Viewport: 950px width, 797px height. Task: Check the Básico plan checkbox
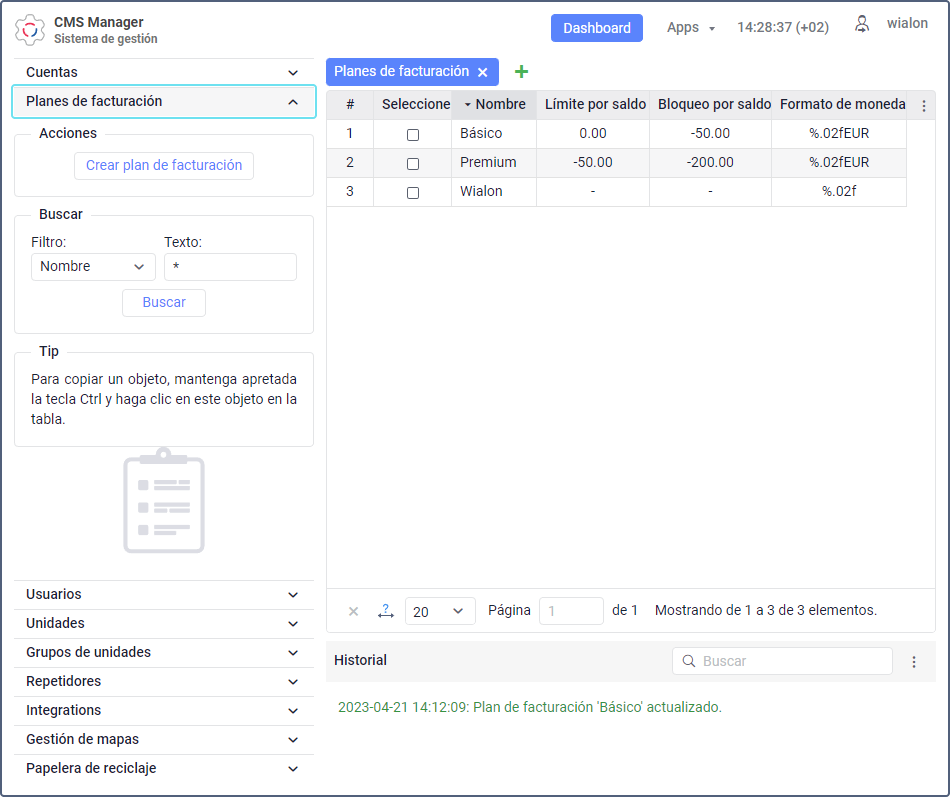[413, 134]
